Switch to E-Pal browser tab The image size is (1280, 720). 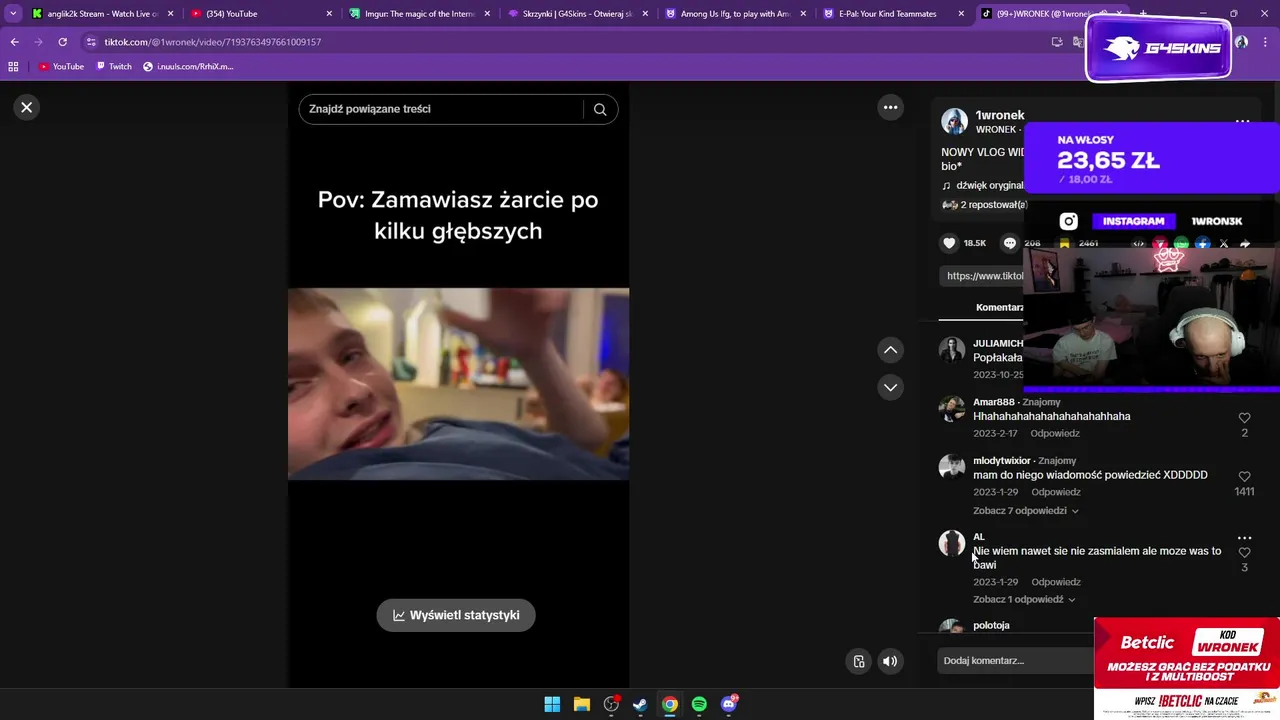pos(893,14)
